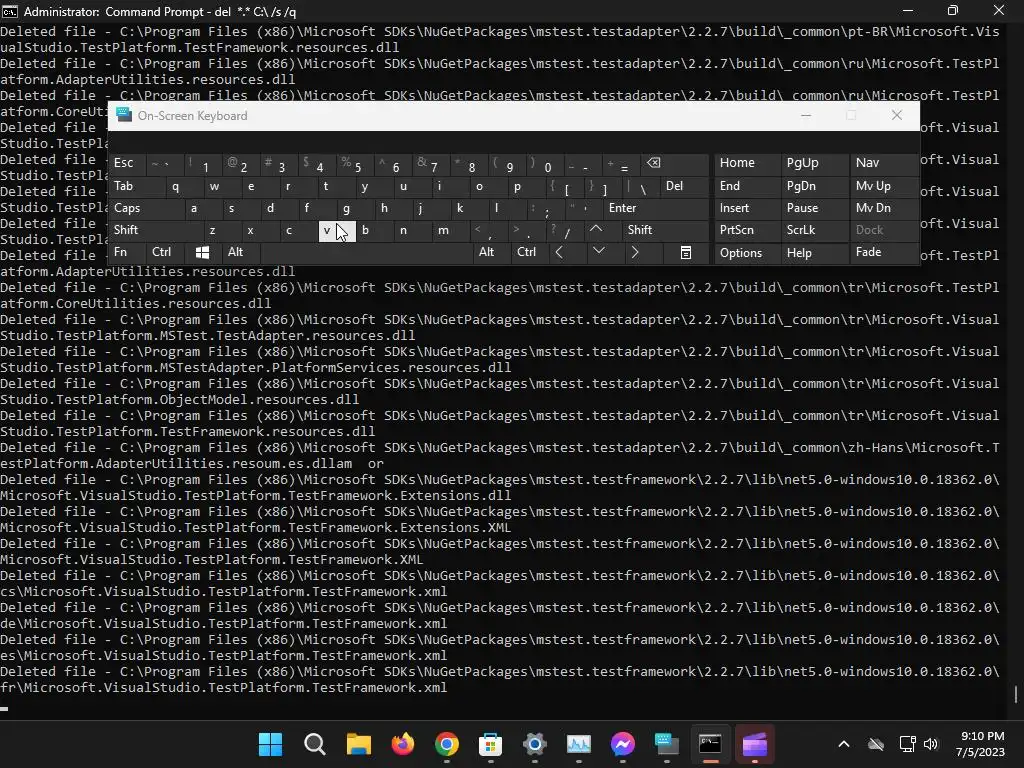Viewport: 1024px width, 768px height.
Task: Click the 5 number key
Action: coord(355,163)
